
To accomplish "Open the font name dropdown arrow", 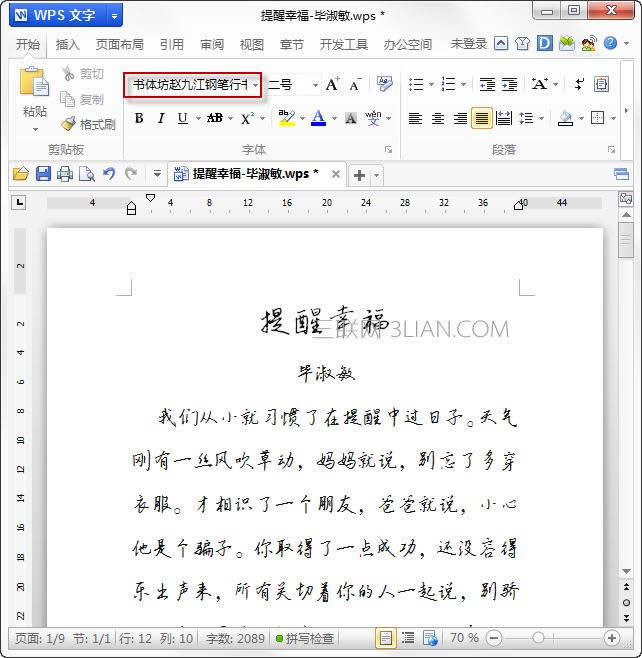I will pos(255,85).
